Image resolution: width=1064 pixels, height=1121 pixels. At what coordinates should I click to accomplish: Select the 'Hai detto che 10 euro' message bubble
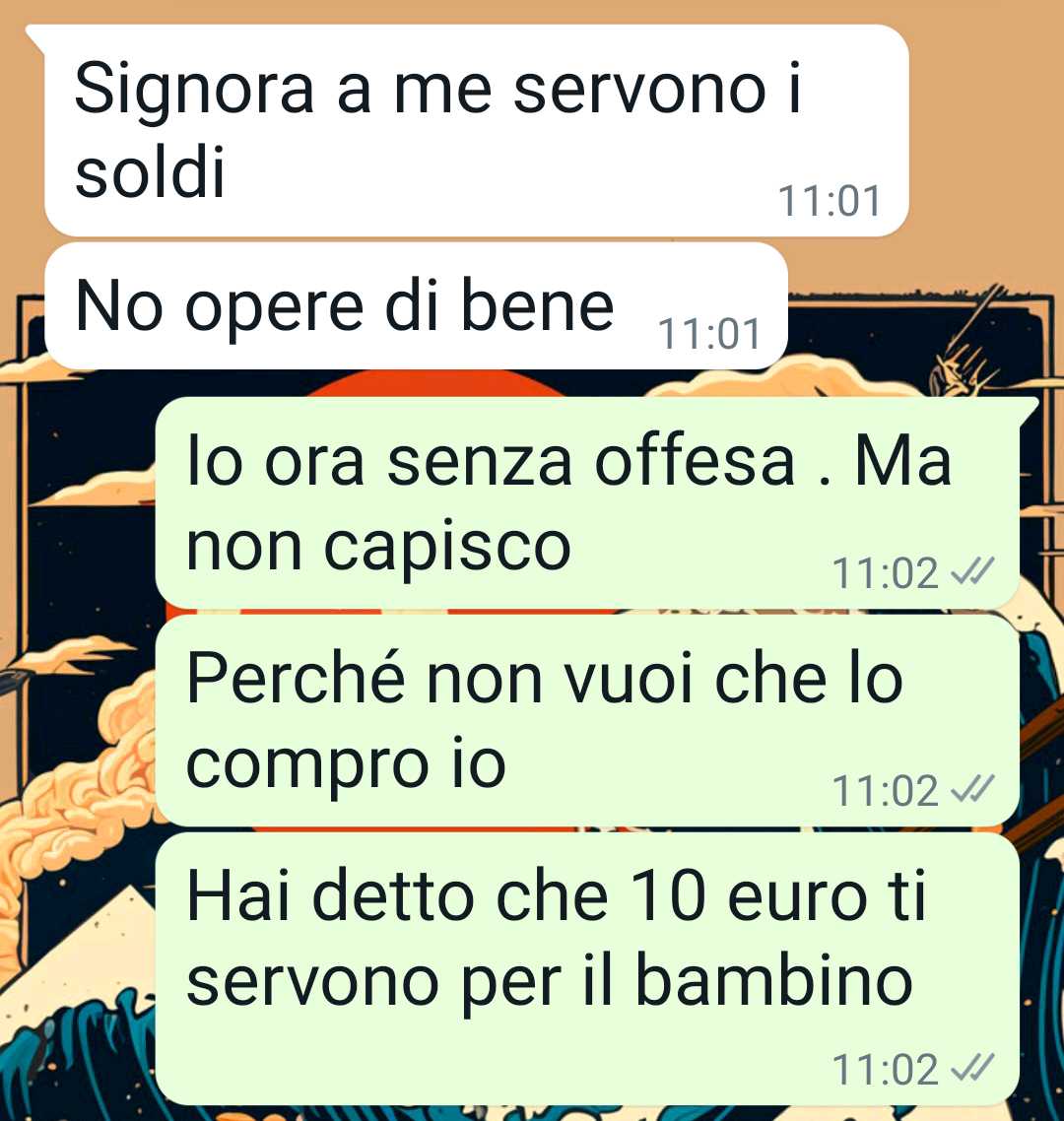click(588, 969)
